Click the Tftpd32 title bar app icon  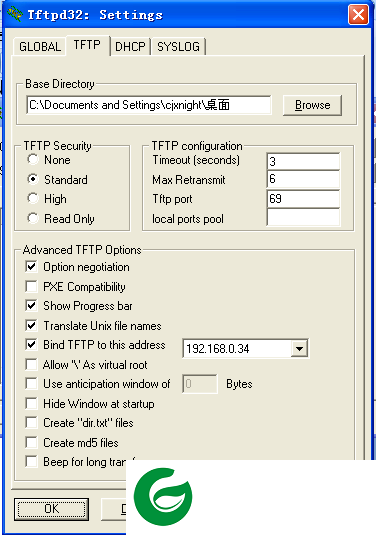tap(15, 15)
